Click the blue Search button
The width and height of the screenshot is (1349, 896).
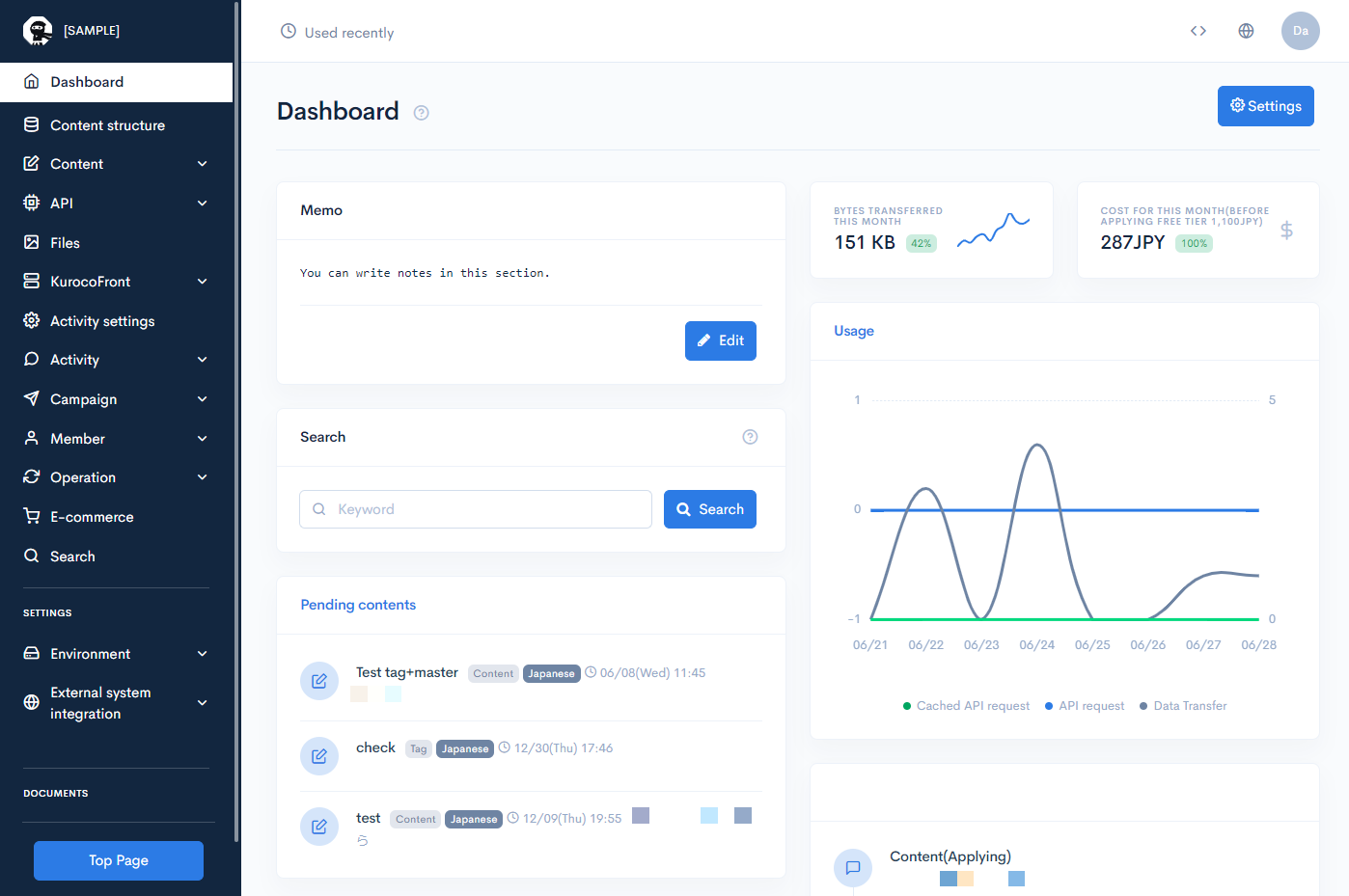(x=709, y=509)
